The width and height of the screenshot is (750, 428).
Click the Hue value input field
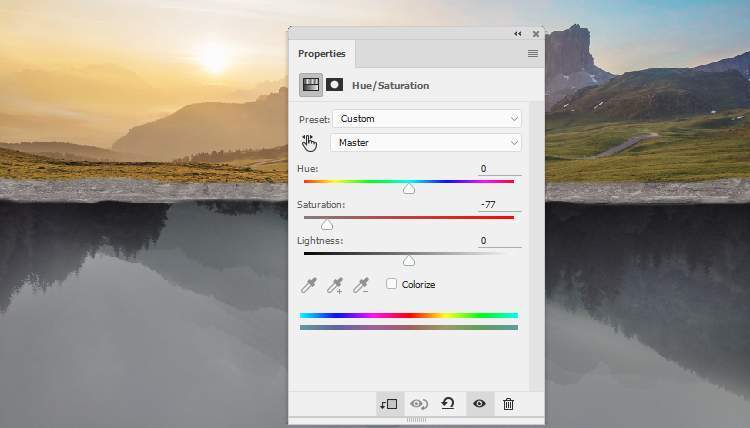click(x=498, y=169)
